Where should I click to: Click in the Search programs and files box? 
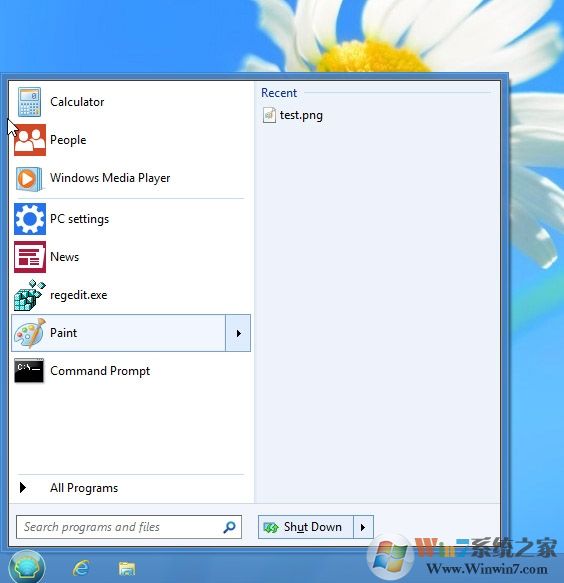[x=129, y=527]
